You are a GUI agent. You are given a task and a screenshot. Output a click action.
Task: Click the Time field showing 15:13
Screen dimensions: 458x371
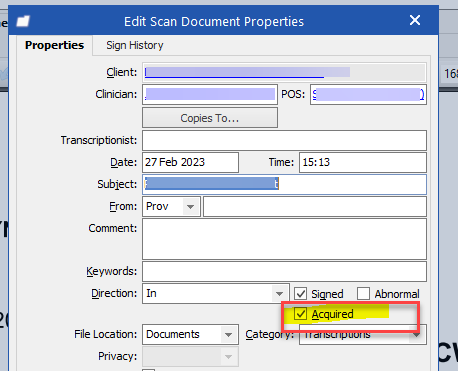363,162
